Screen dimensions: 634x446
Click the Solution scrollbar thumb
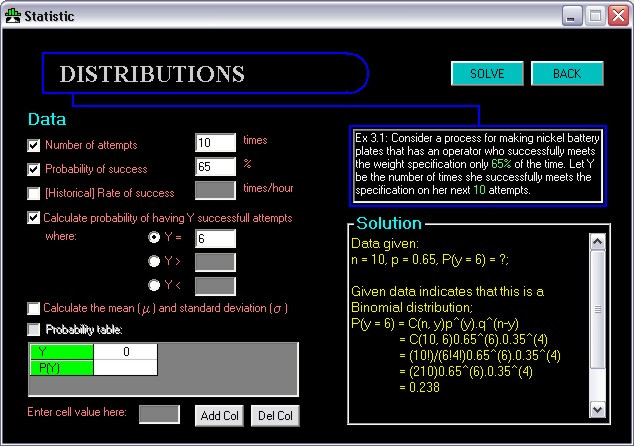[598, 310]
